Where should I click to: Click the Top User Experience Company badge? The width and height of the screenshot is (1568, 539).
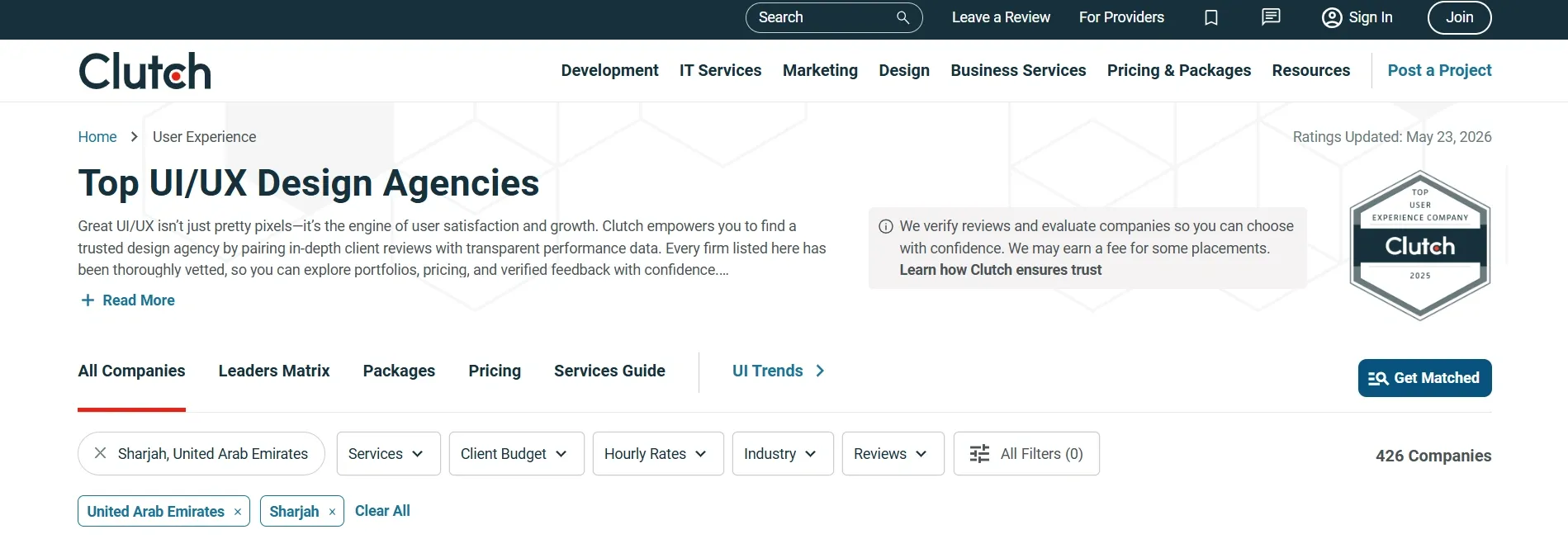[1420, 245]
